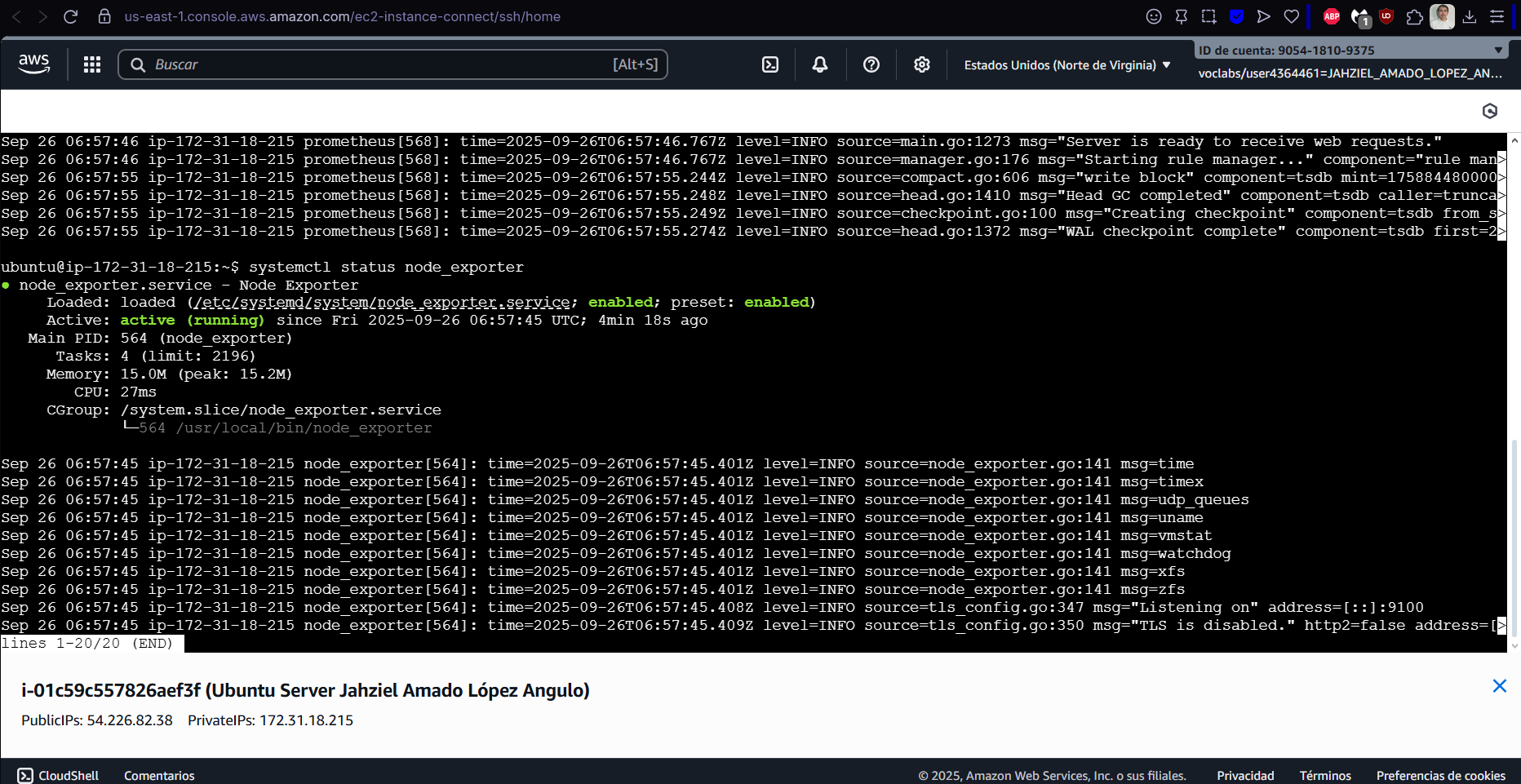Image resolution: width=1521 pixels, height=784 pixels.
Task: Click CloudShell in the footer
Action: tap(59, 776)
